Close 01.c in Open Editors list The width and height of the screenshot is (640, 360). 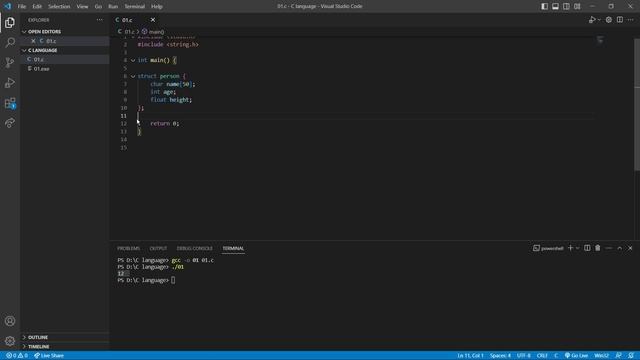pyautogui.click(x=33, y=41)
